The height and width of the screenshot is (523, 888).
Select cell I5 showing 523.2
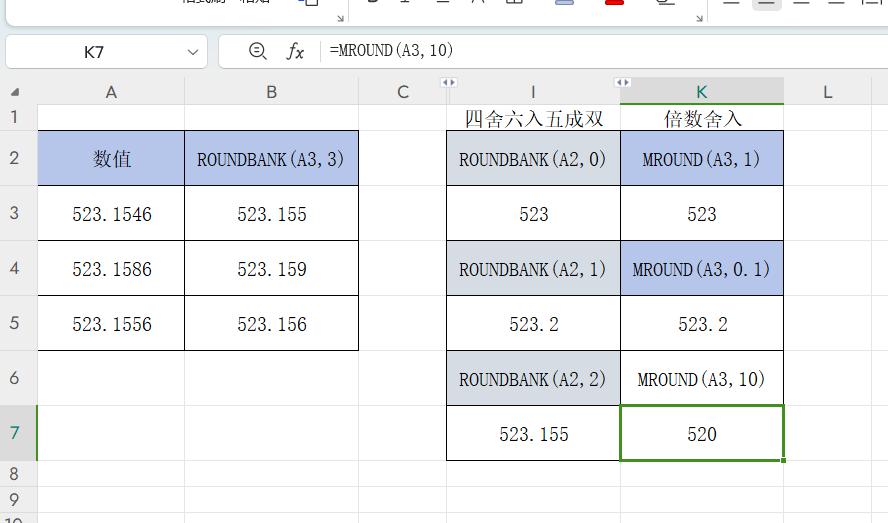click(533, 323)
